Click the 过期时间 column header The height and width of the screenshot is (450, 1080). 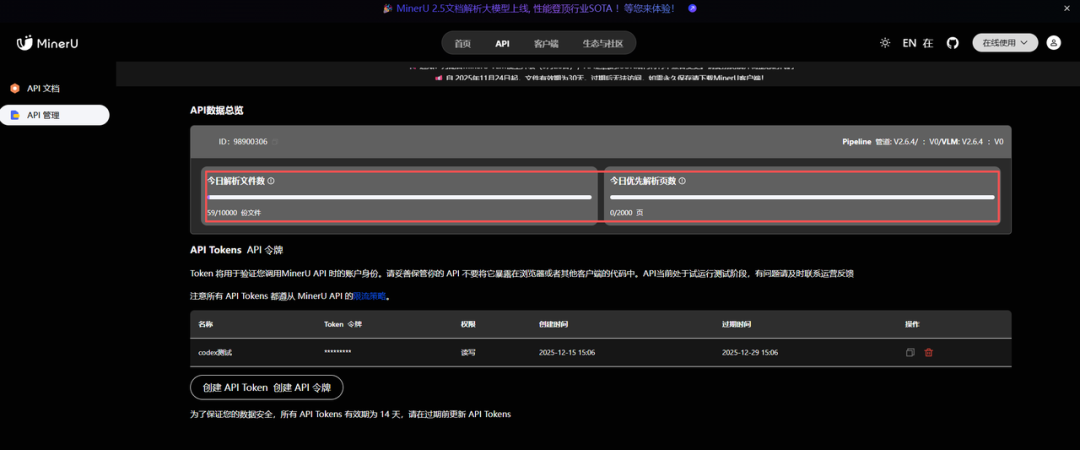tap(734, 324)
